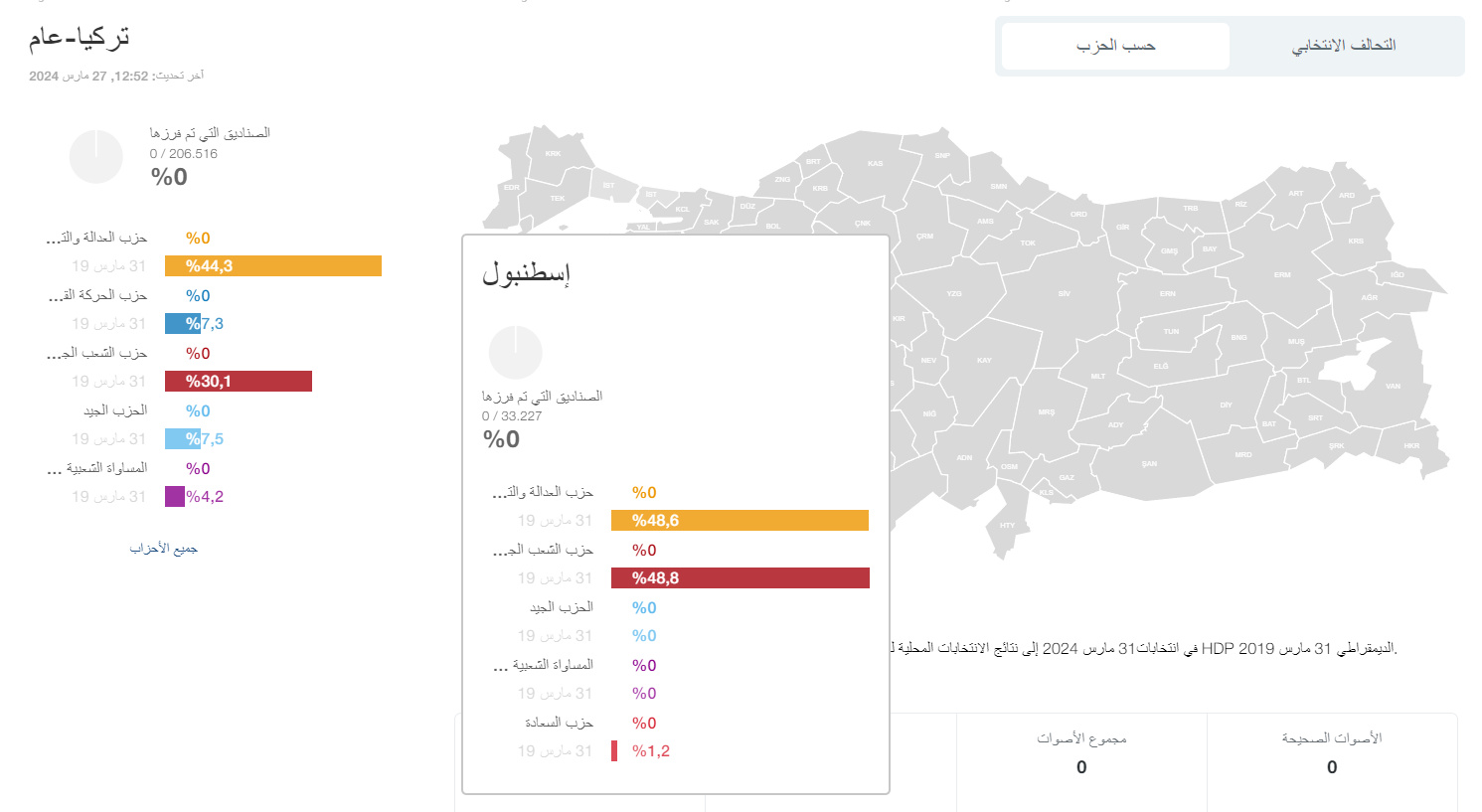The image size is (1482, 812).
Task: Select SİV province on the map
Action: click(x=1064, y=294)
